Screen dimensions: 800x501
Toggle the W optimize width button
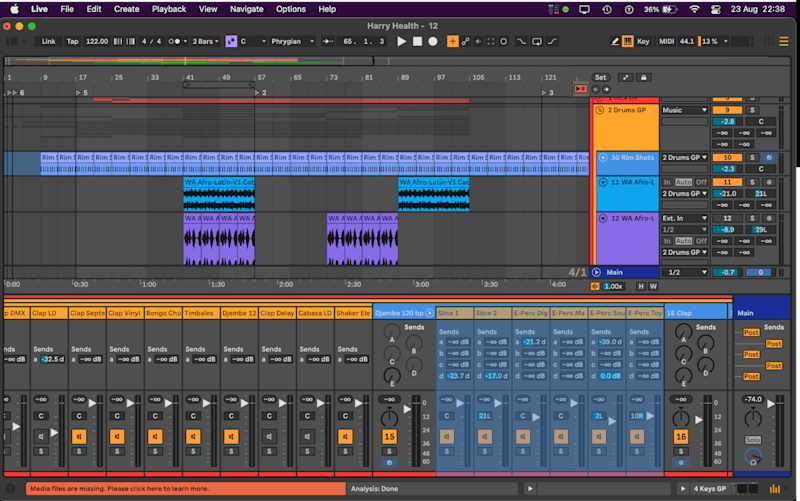(x=653, y=286)
